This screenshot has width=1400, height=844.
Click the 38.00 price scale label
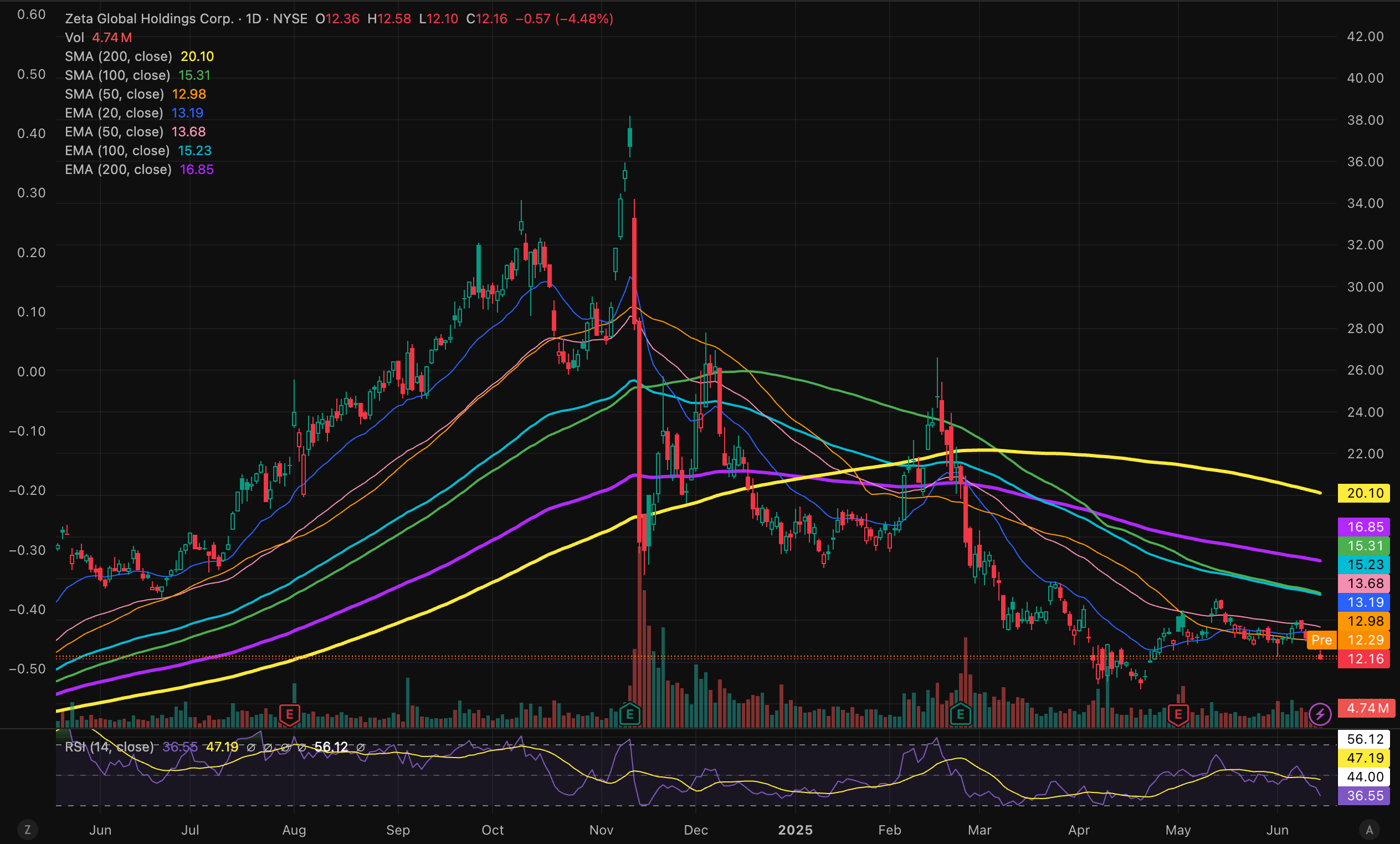(1365, 120)
